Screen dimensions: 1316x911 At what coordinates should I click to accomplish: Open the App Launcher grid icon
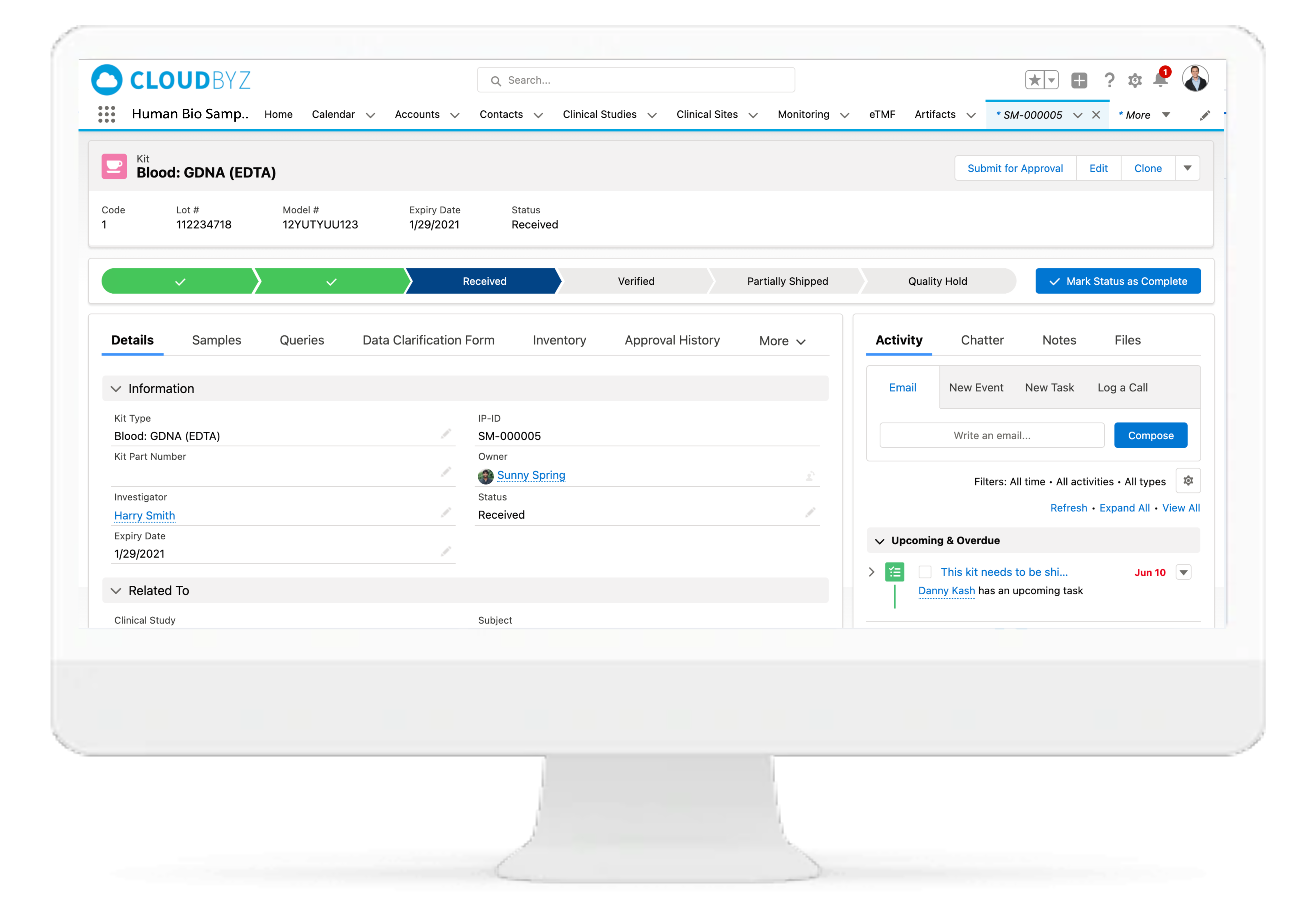click(x=106, y=114)
